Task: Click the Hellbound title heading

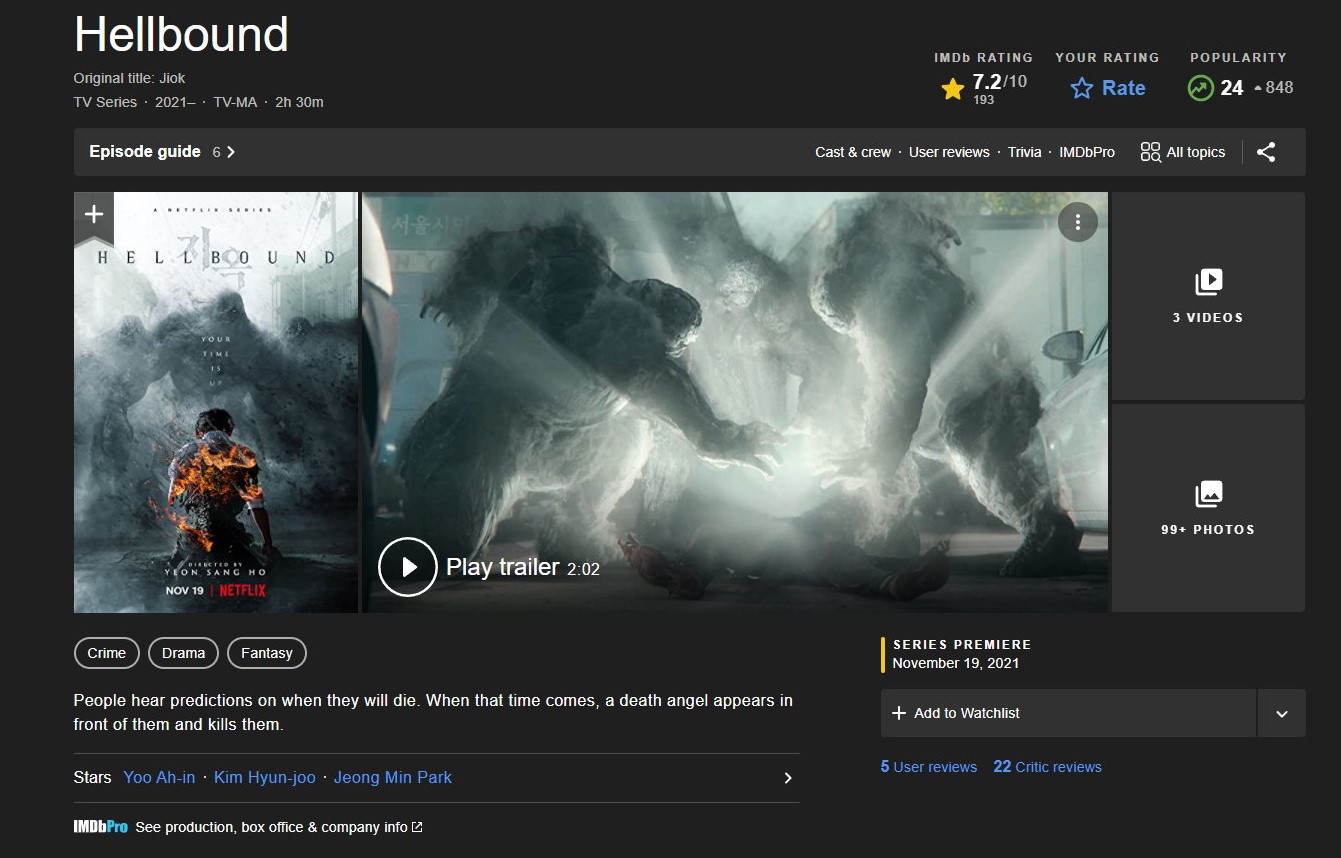Action: tap(181, 35)
